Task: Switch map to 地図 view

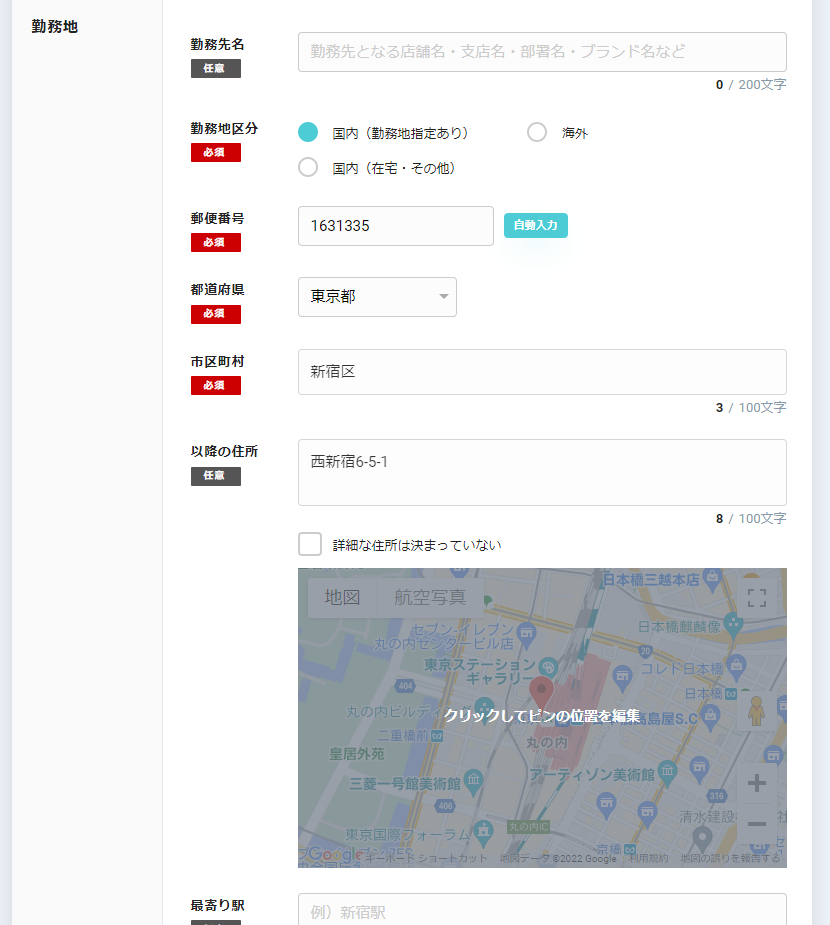Action: 342,598
